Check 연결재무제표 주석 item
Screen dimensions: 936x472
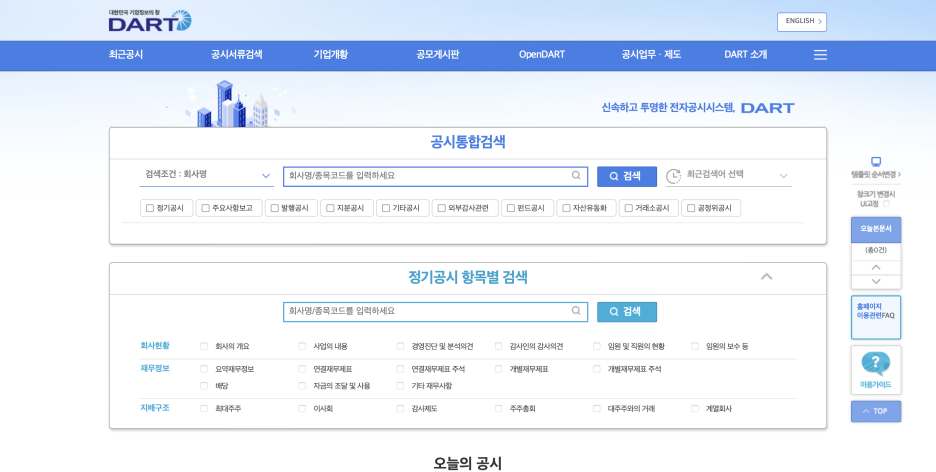400,369
